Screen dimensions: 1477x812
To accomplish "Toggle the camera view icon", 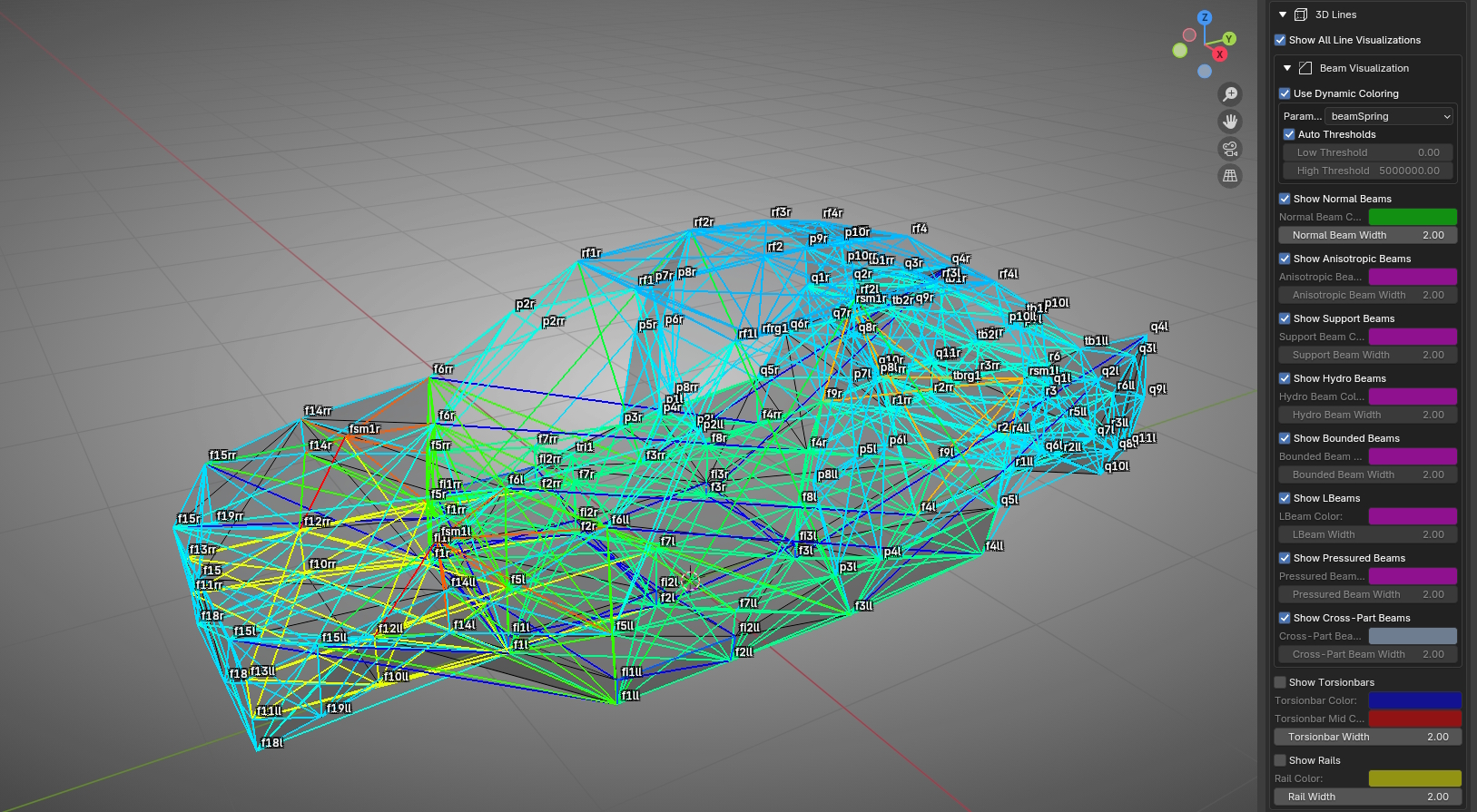I will [x=1230, y=149].
